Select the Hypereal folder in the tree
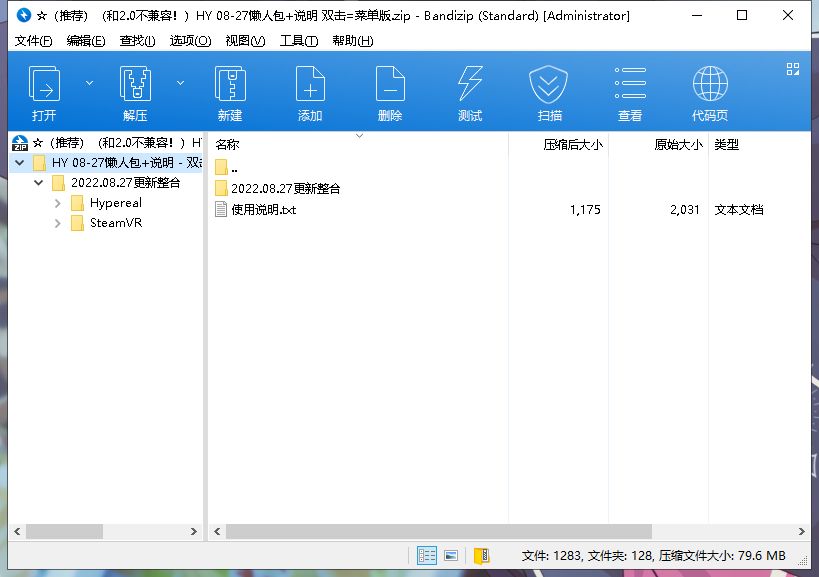 tap(115, 203)
